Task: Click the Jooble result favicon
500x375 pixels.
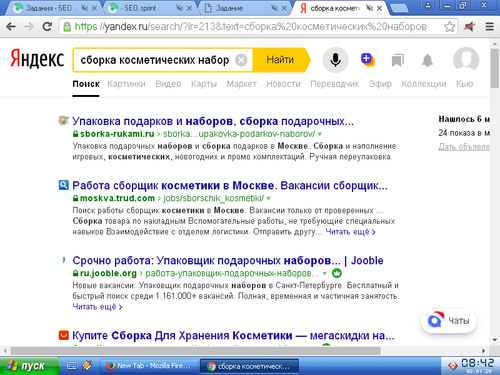Action: point(63,260)
